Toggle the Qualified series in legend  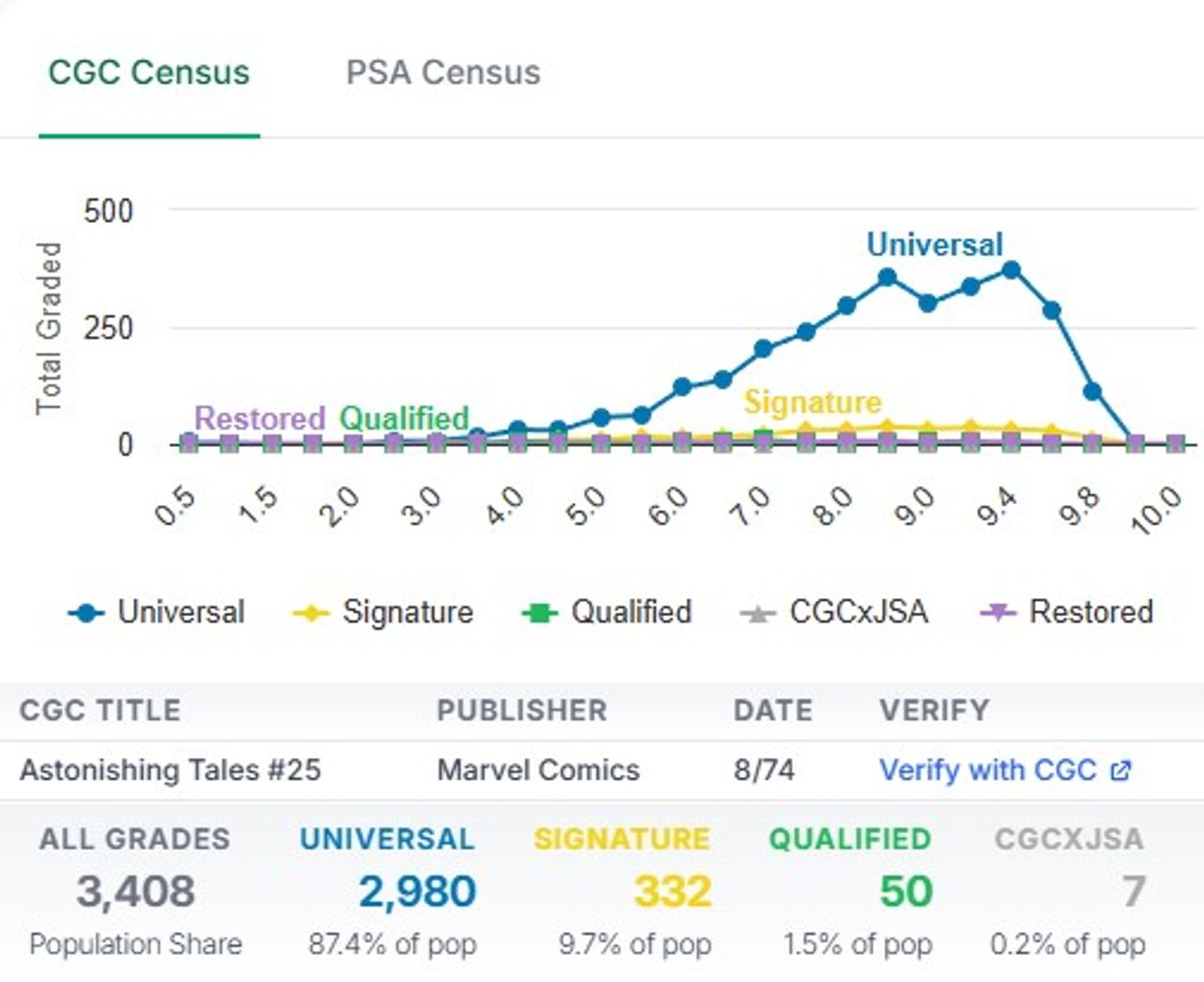pos(631,612)
